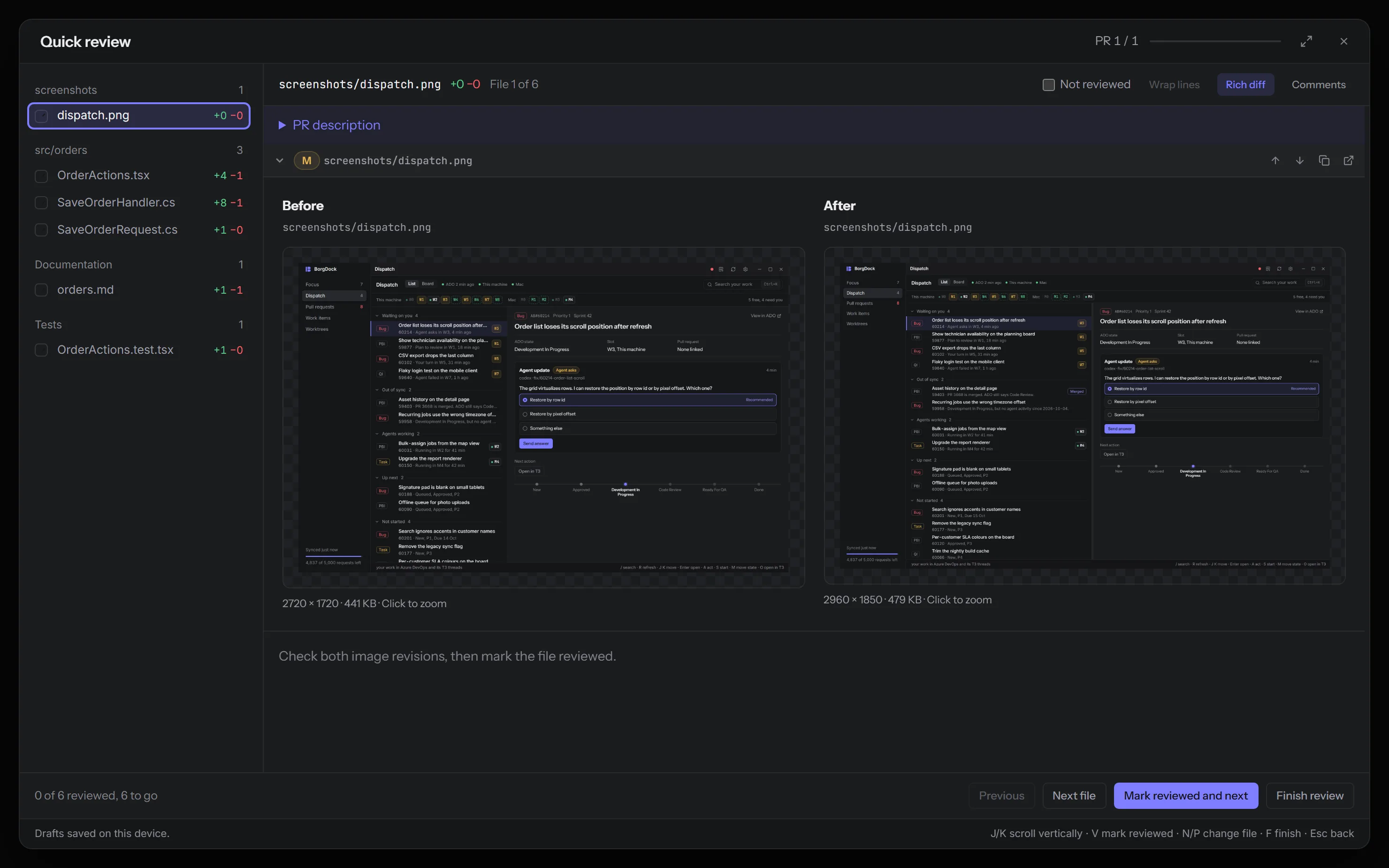Tick the OrderActions.test.tsx checkbox
The width and height of the screenshot is (1389, 868).
pyautogui.click(x=41, y=350)
